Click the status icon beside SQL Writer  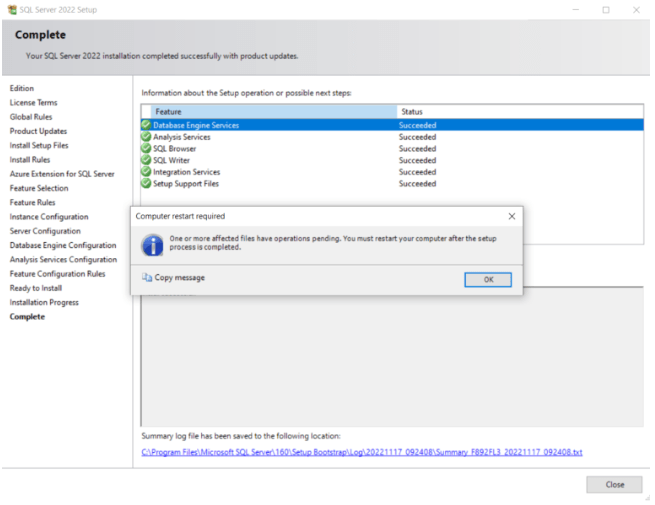pos(146,160)
